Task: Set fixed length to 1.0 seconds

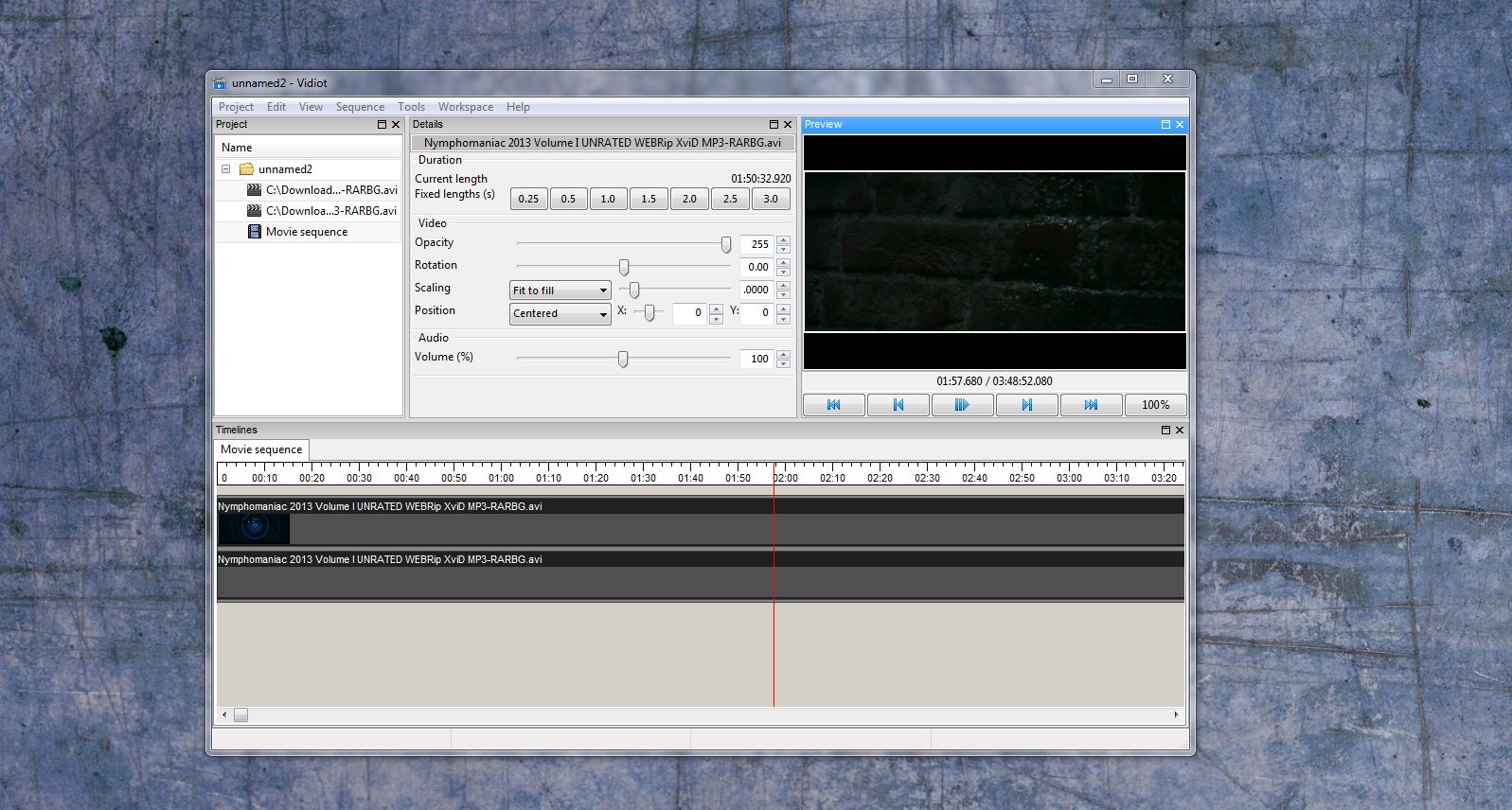Action: pyautogui.click(x=608, y=199)
